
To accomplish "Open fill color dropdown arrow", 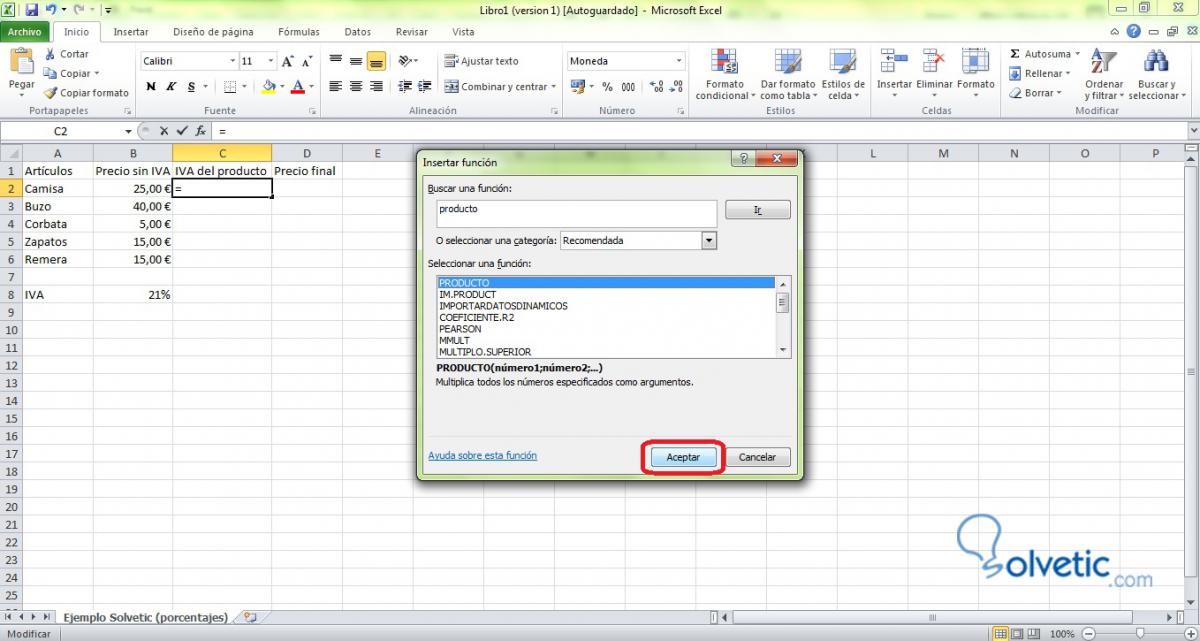I will tap(282, 87).
